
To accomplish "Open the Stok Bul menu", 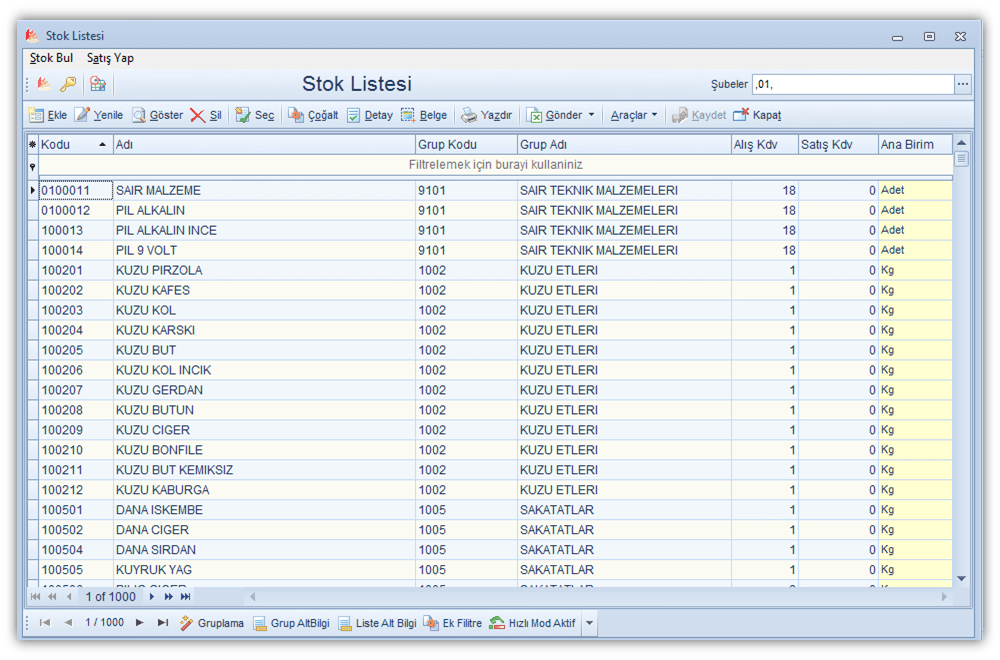I will (51, 58).
